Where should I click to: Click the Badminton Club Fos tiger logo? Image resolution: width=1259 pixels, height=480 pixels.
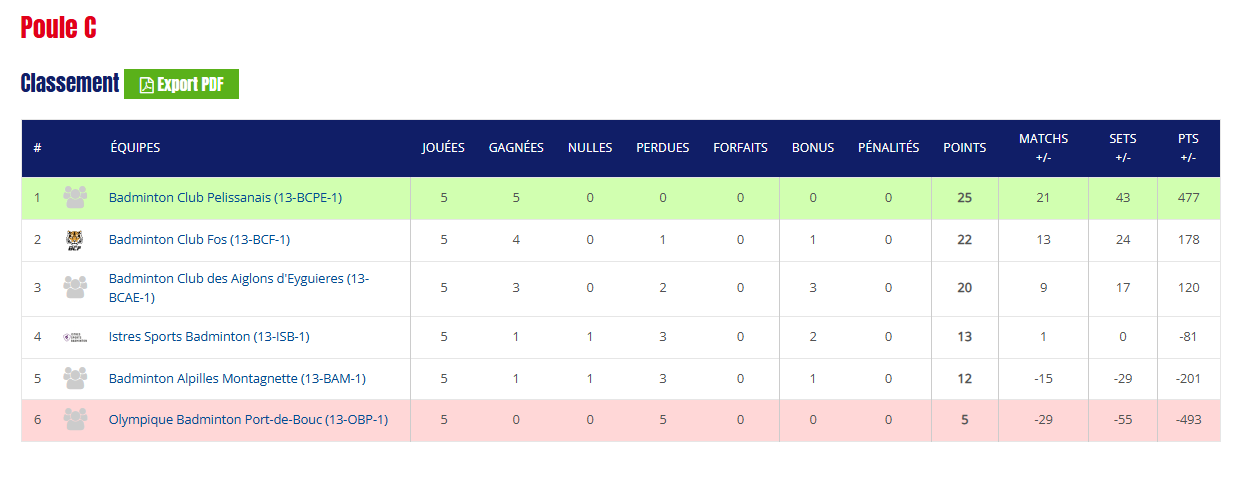click(75, 240)
